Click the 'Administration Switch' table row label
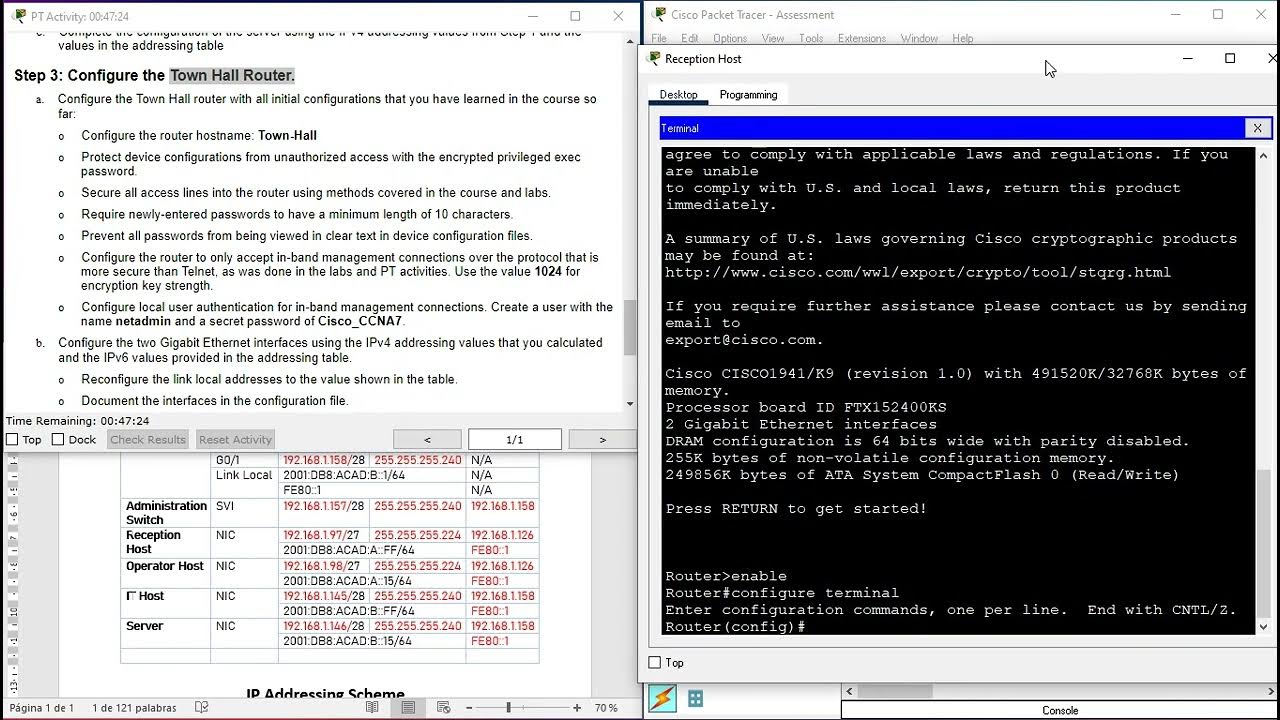The width and height of the screenshot is (1280, 720). [166, 513]
